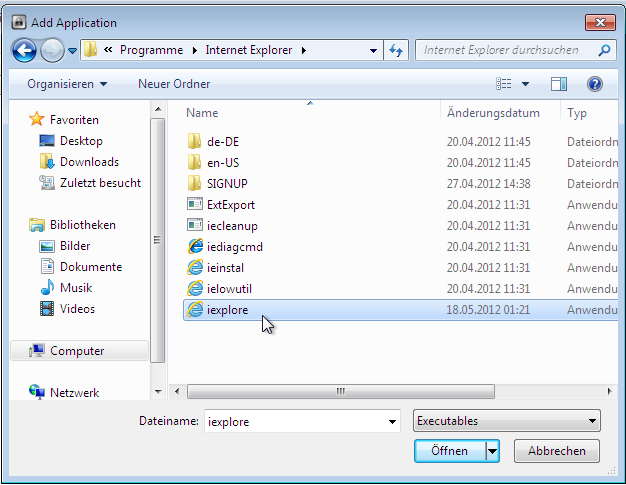Select the ExtExport application file
The height and width of the screenshot is (485, 626).
coord(230,205)
